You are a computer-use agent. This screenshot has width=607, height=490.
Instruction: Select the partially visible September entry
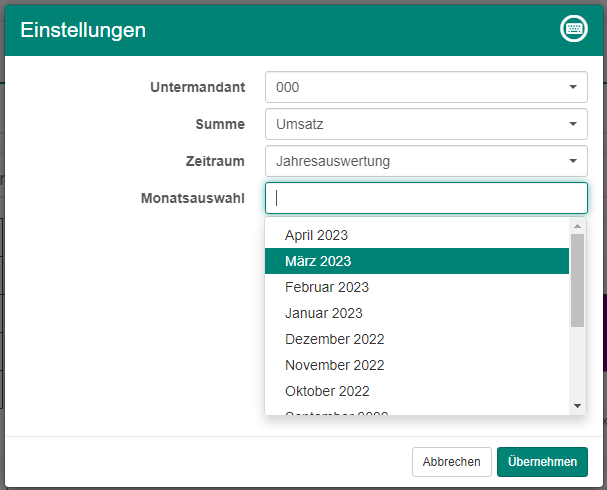click(x=336, y=411)
